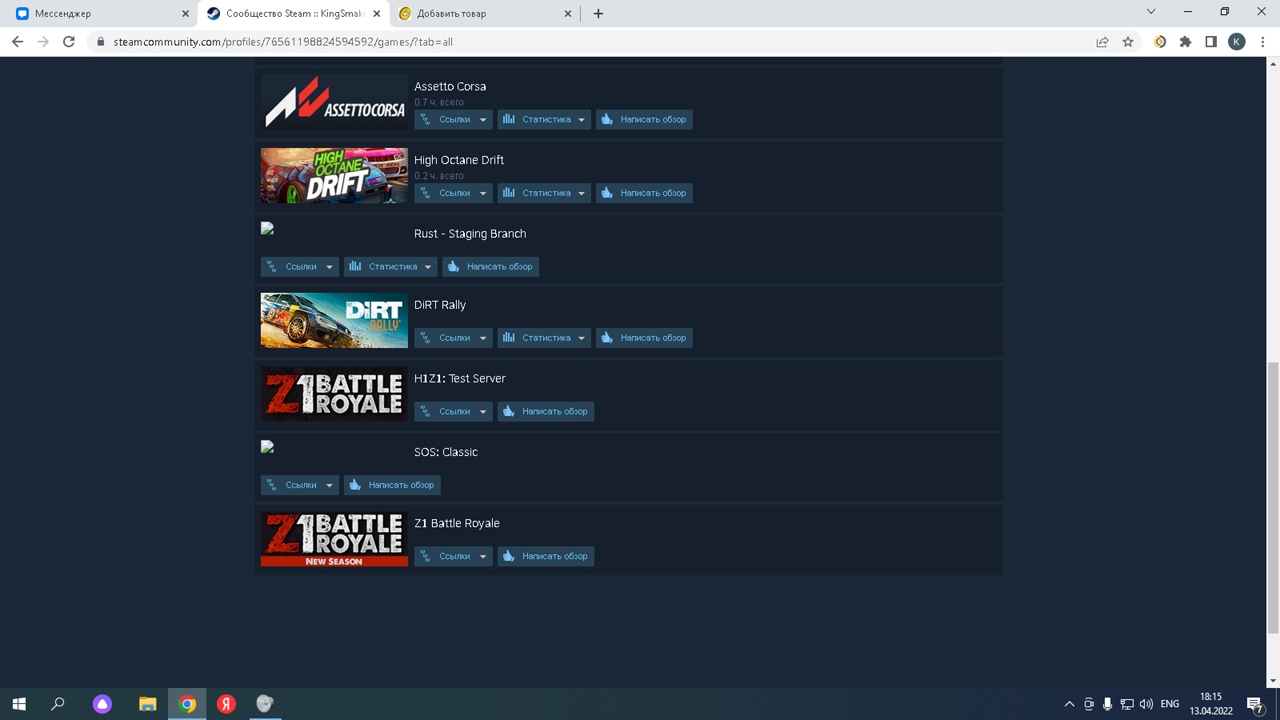Viewport: 1280px width, 720px height.
Task: Close the Добавить товар tab
Action: tap(568, 14)
